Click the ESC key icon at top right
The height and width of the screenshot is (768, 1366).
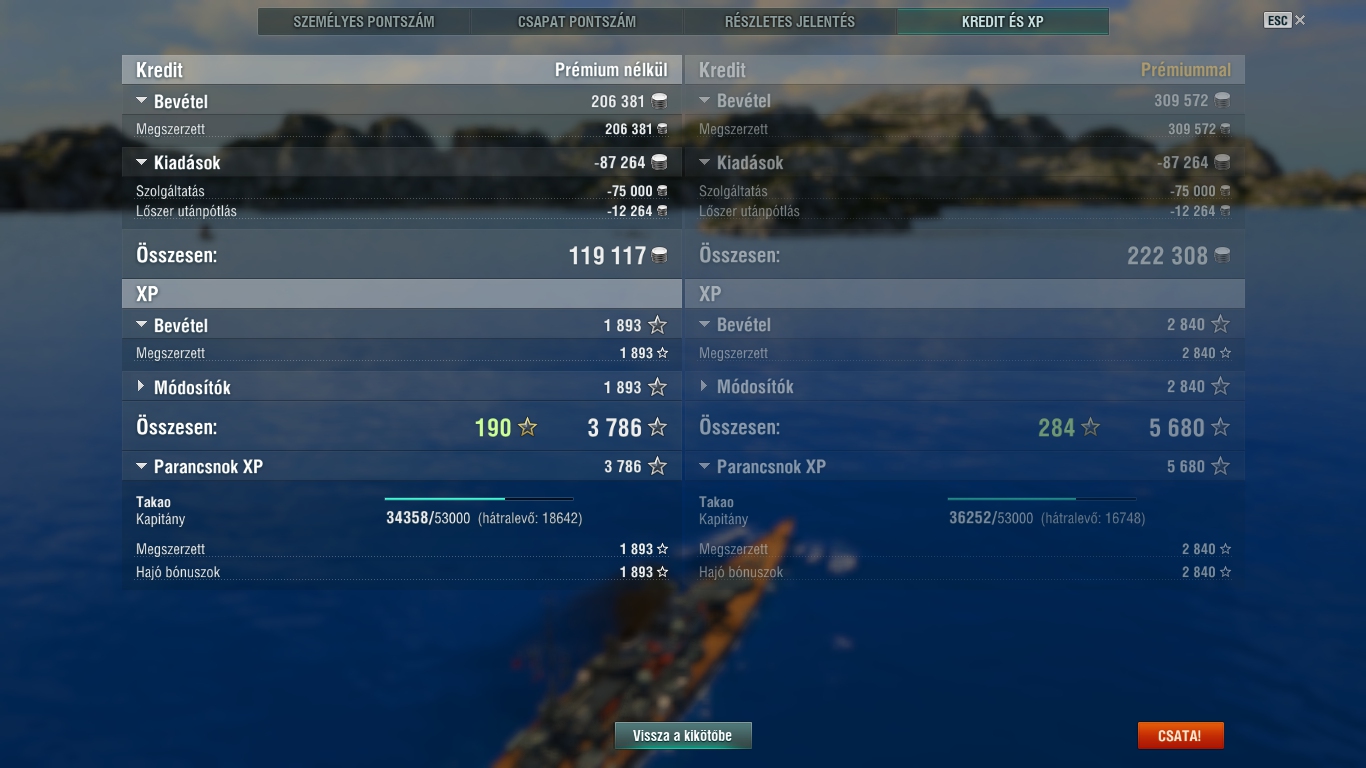[x=1277, y=20]
